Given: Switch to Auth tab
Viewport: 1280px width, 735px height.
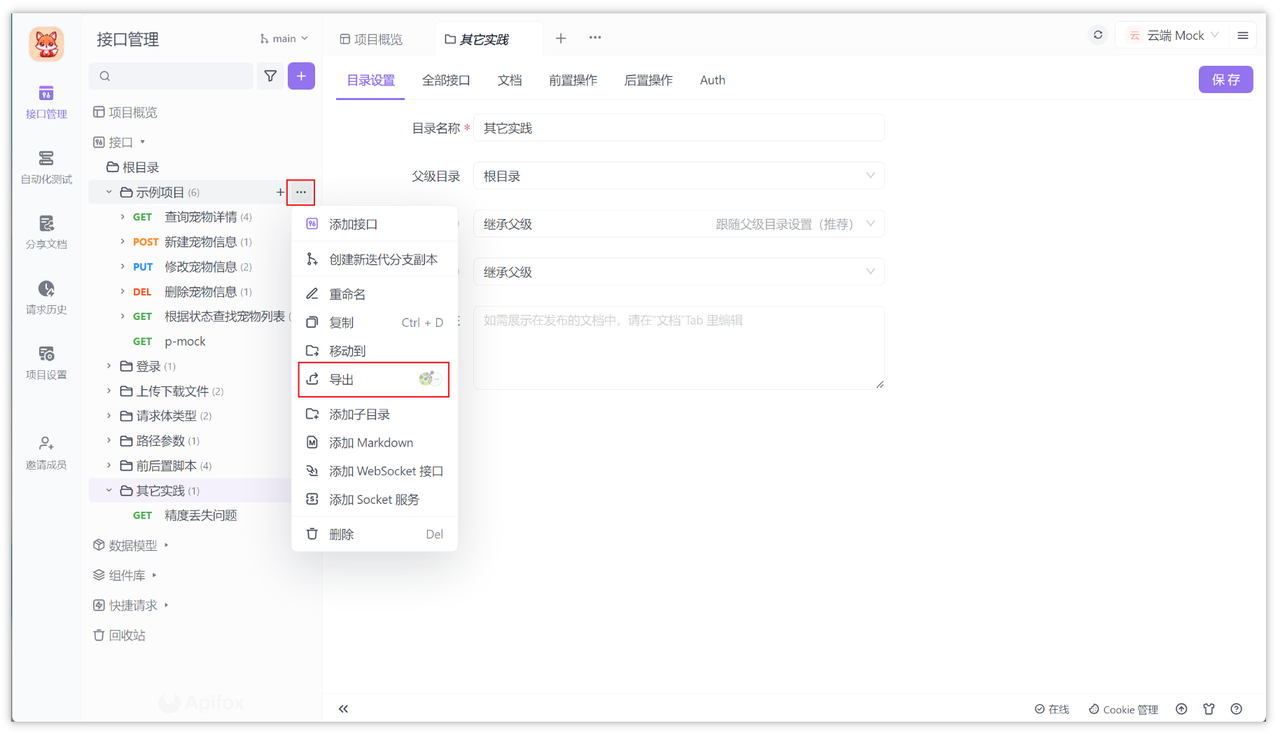Looking at the screenshot, I should (713, 80).
